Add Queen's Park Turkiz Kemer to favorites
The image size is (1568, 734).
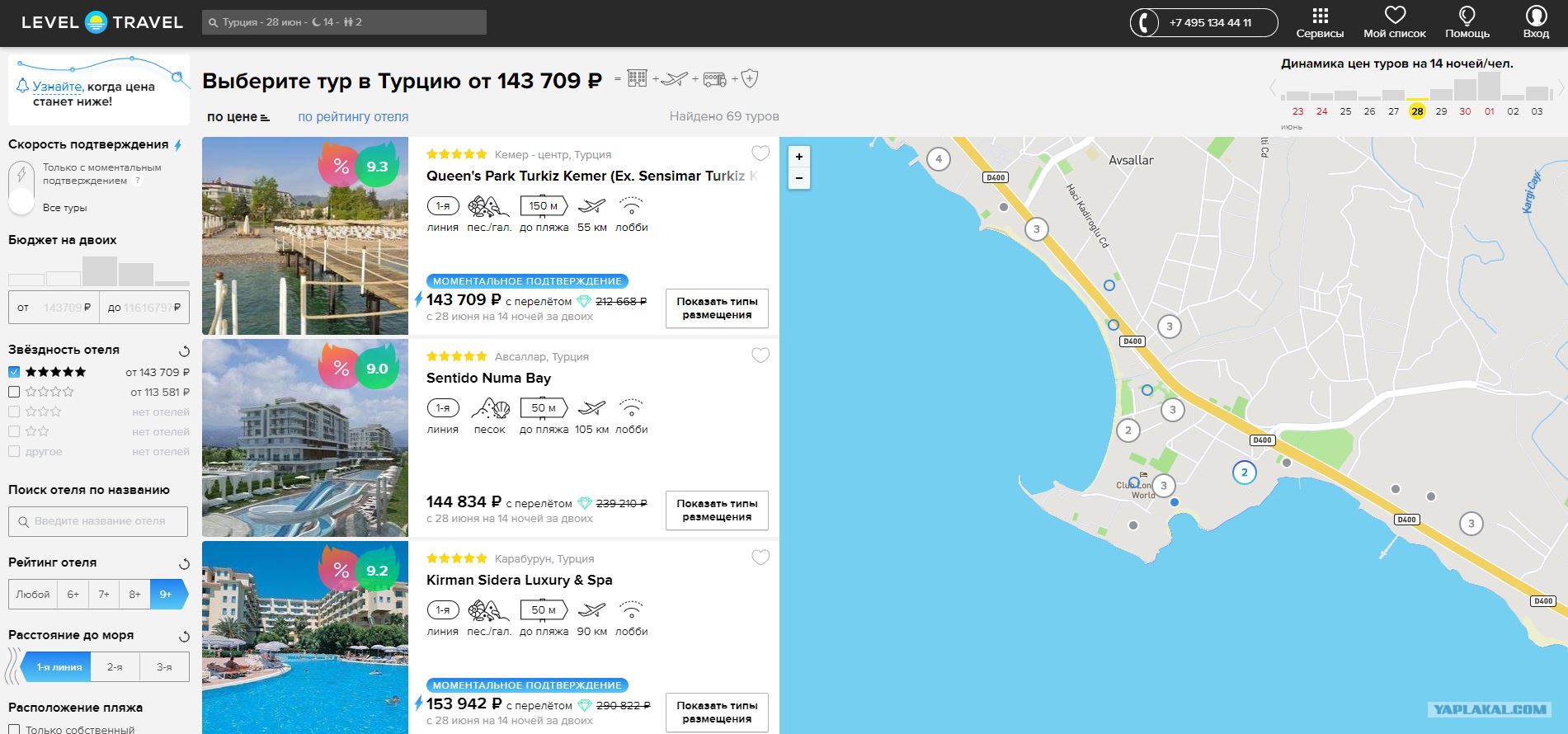760,153
